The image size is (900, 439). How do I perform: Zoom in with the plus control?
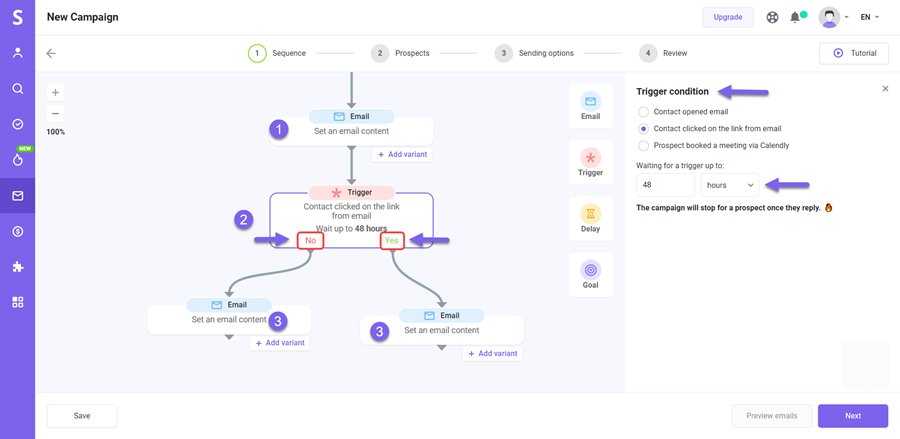pos(56,92)
